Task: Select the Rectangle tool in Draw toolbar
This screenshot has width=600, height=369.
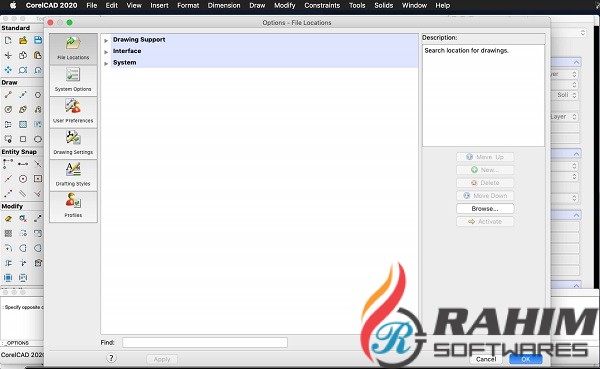Action: coord(23,139)
